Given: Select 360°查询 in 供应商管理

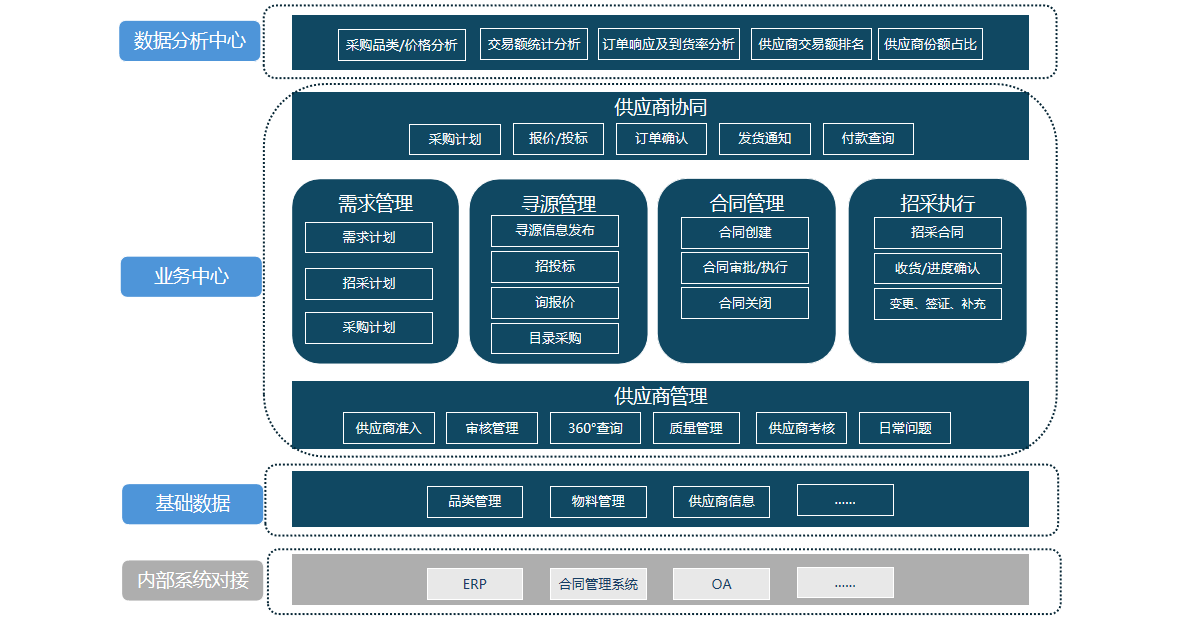Looking at the screenshot, I should 595,428.
